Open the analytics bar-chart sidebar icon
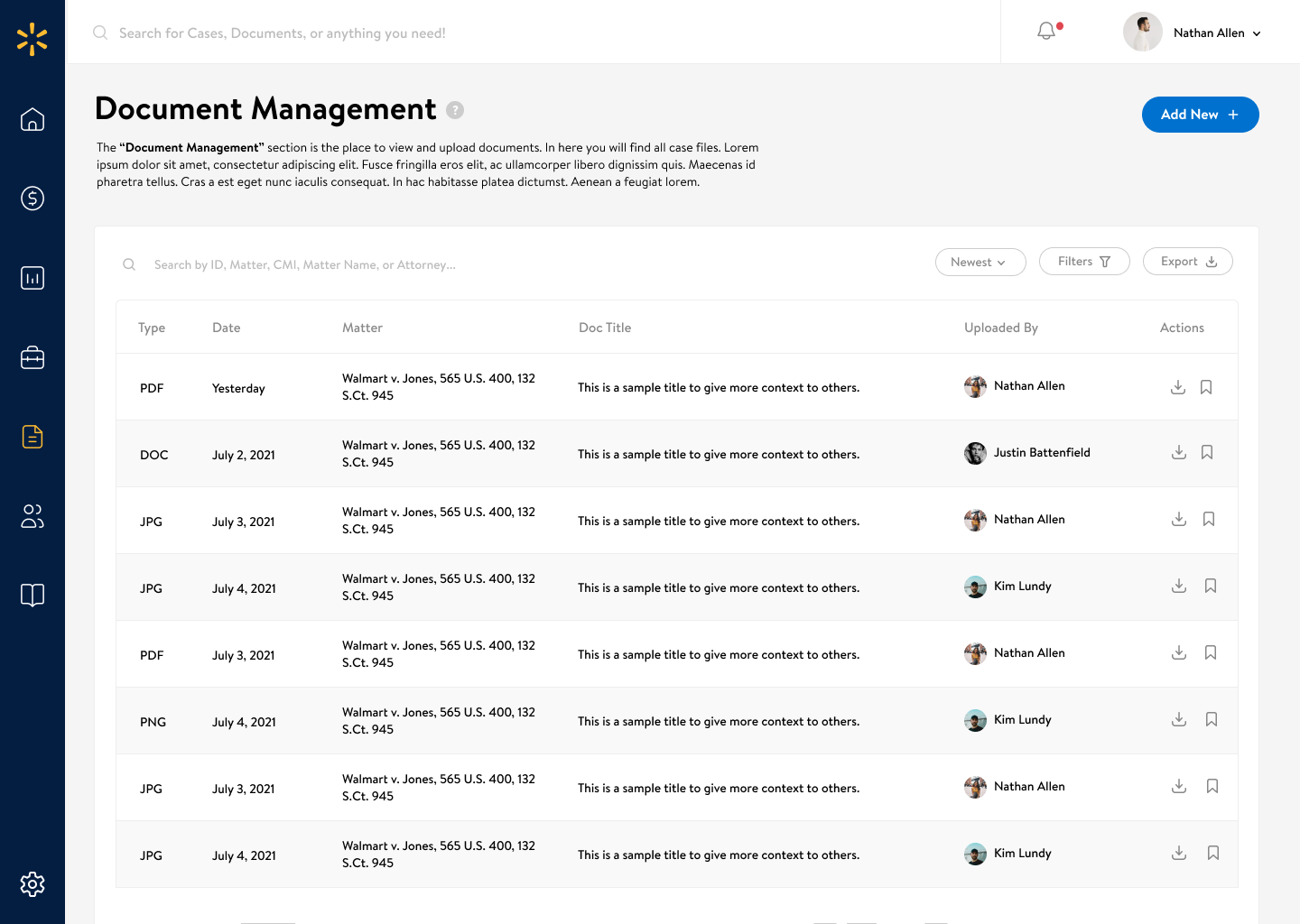 [32, 278]
